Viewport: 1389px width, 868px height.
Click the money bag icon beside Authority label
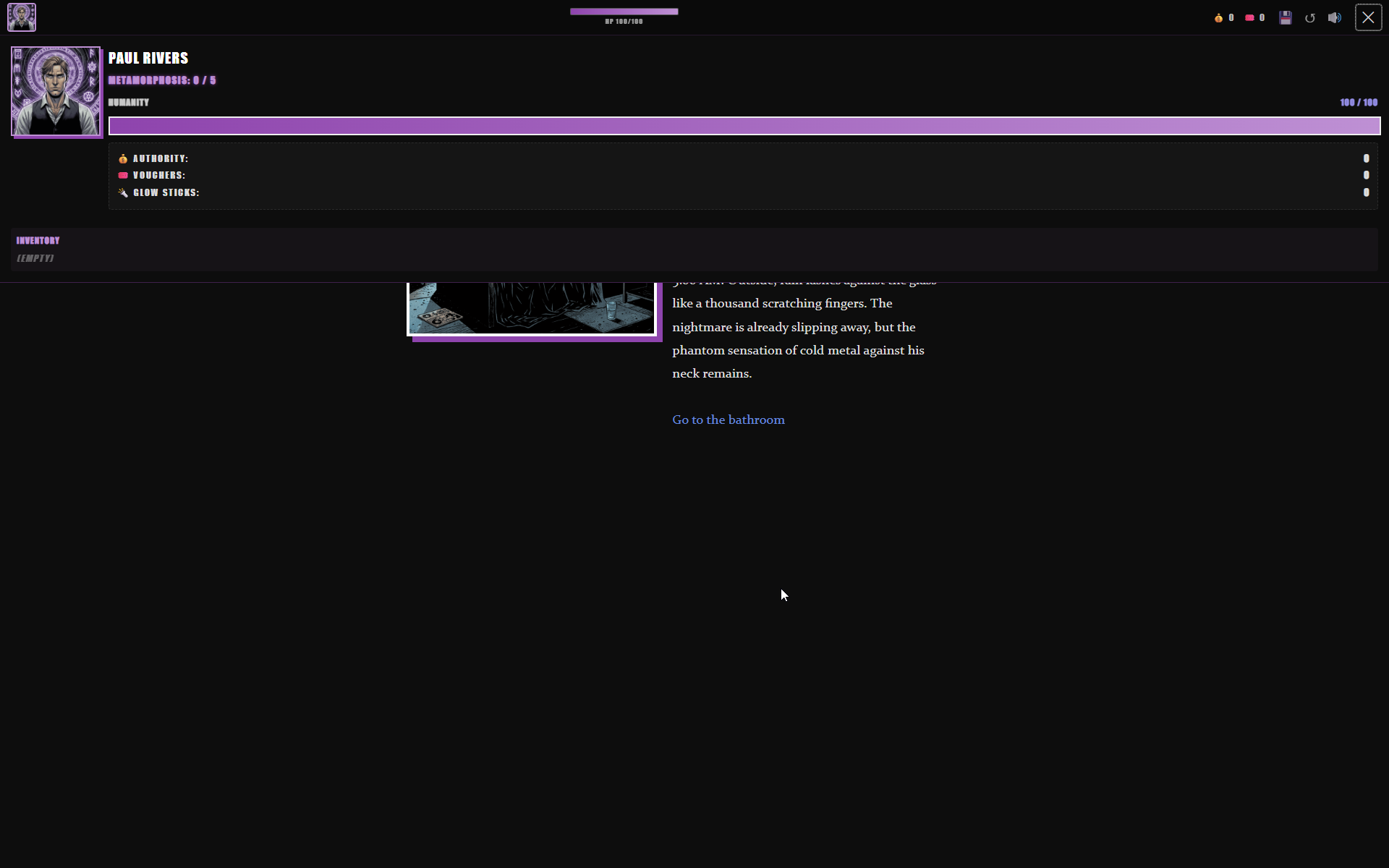point(123,158)
